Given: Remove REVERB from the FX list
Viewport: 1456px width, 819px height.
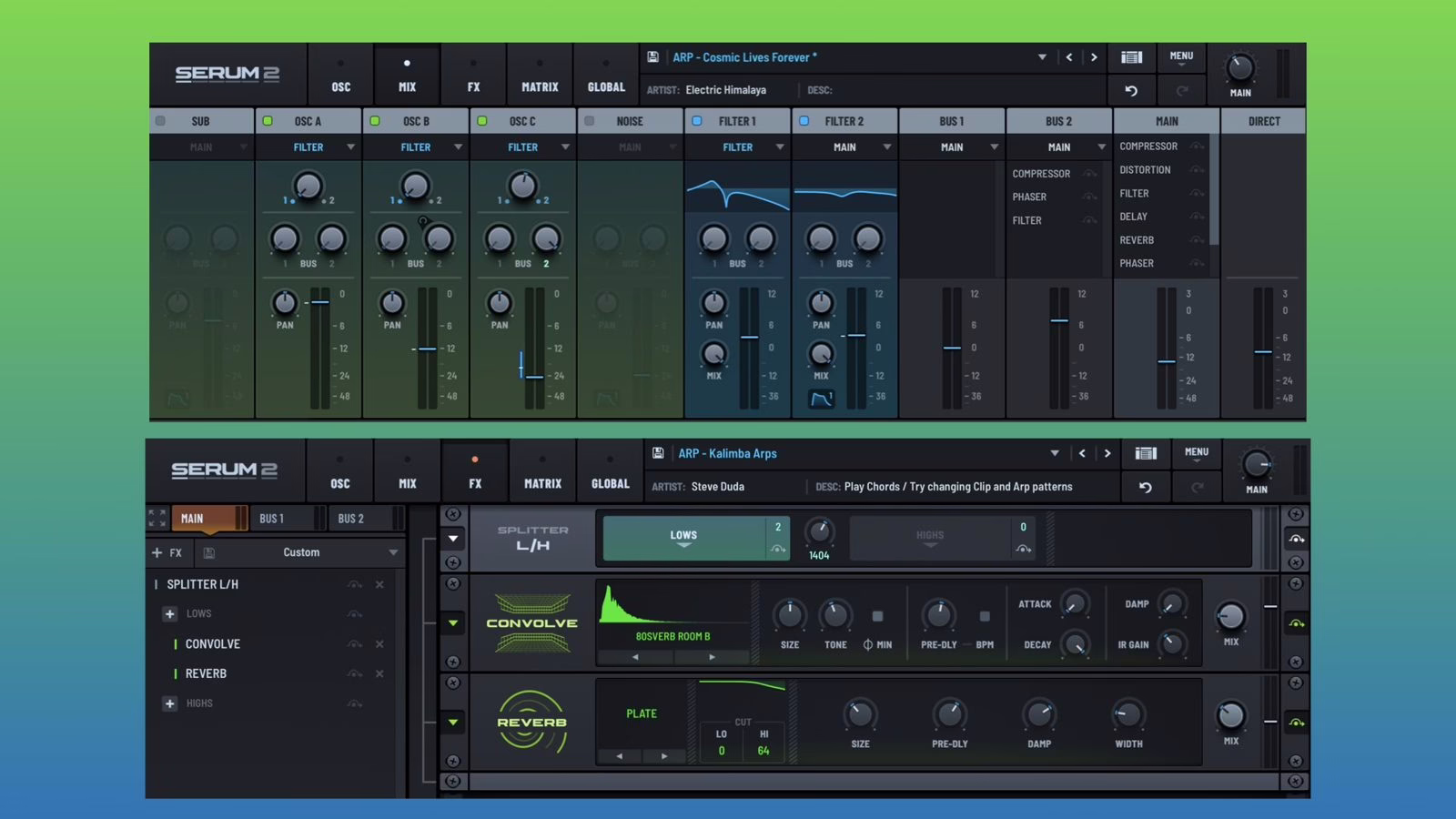Looking at the screenshot, I should tap(379, 673).
